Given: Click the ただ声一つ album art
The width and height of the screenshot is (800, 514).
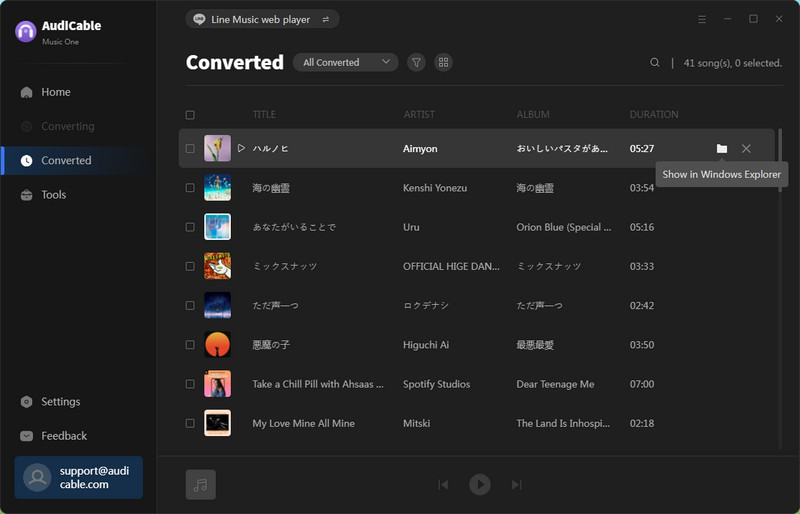Looking at the screenshot, I should [217, 305].
